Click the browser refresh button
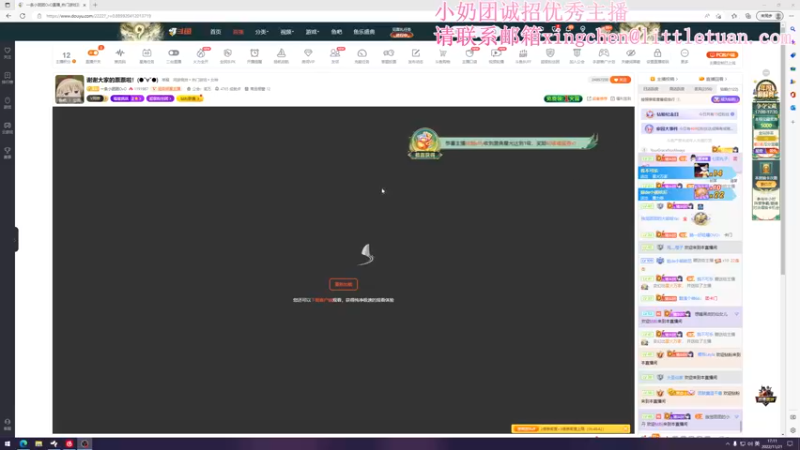 tap(22, 16)
